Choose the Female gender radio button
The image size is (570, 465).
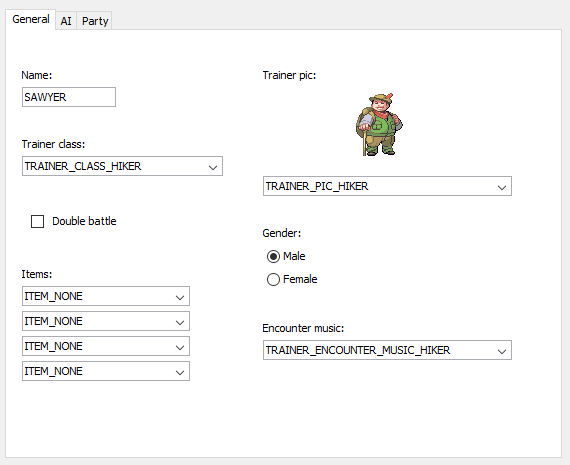273,280
